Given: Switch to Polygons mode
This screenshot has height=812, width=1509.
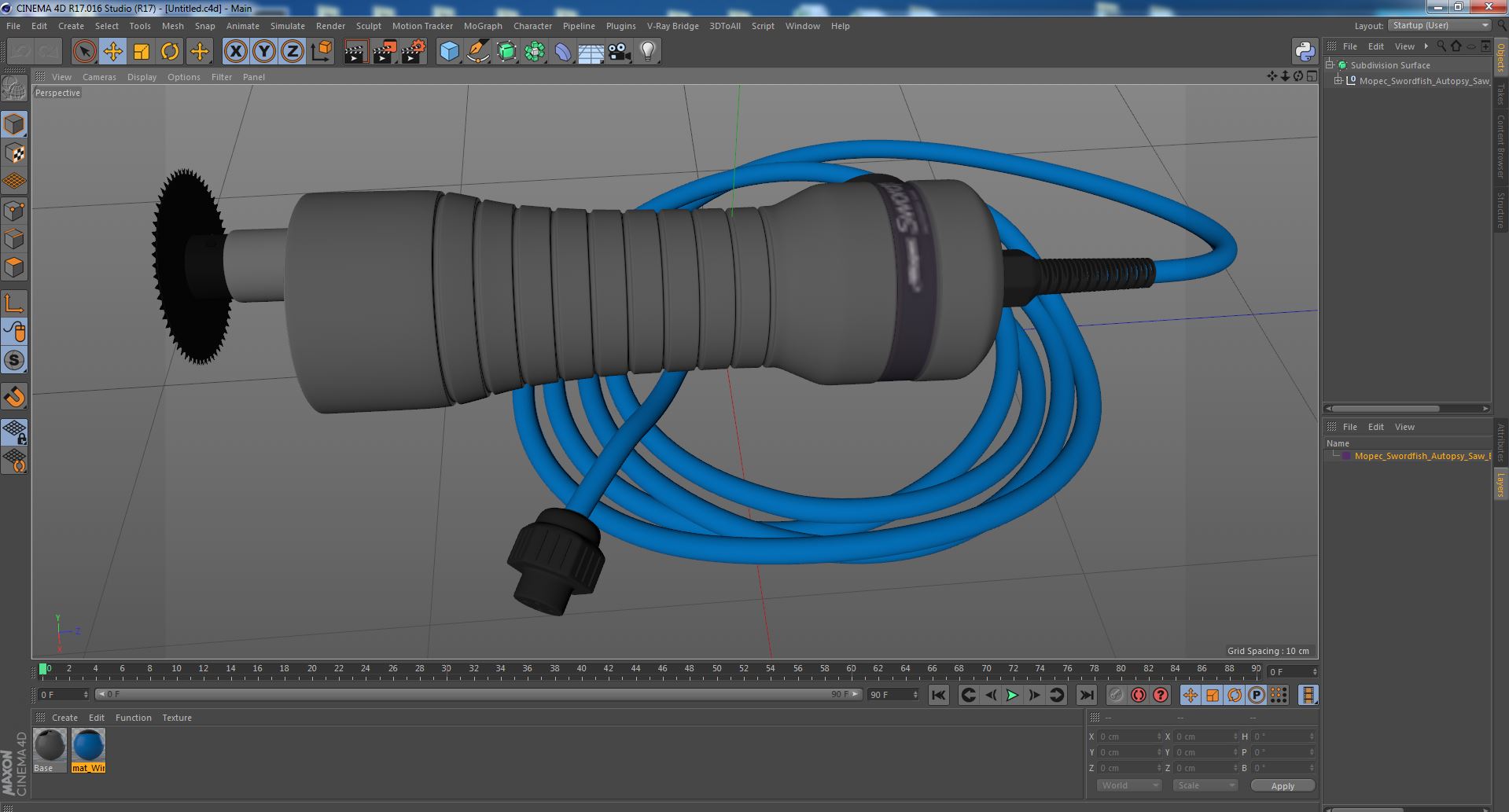Looking at the screenshot, I should coord(14,267).
